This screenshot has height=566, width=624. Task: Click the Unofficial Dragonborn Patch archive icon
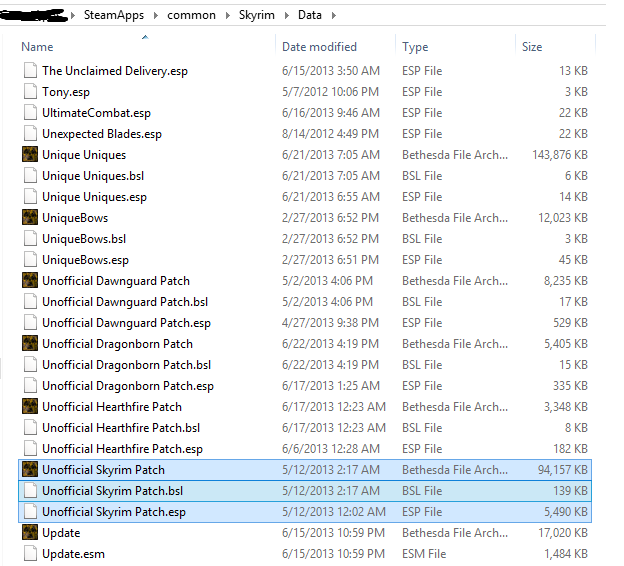point(30,344)
